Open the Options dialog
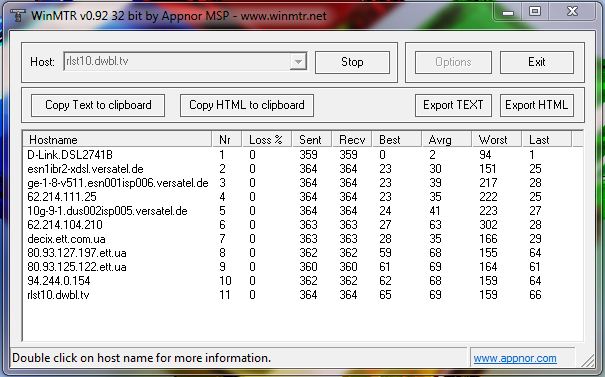The image size is (605, 377). 453,62
